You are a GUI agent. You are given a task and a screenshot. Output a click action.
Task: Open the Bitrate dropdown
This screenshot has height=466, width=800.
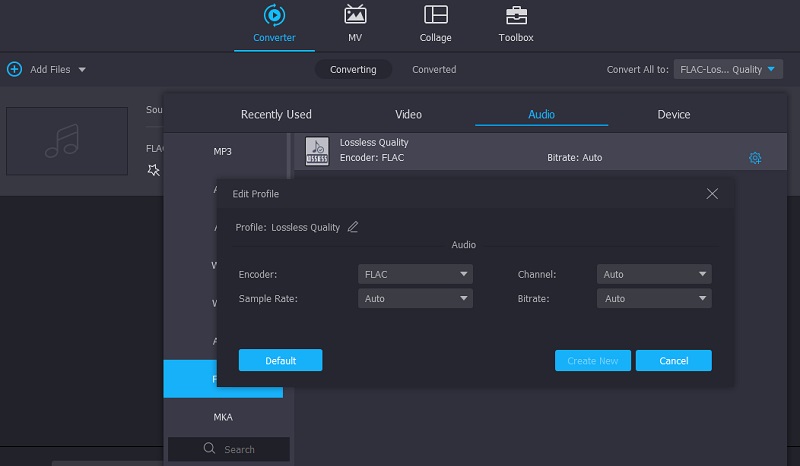click(654, 299)
